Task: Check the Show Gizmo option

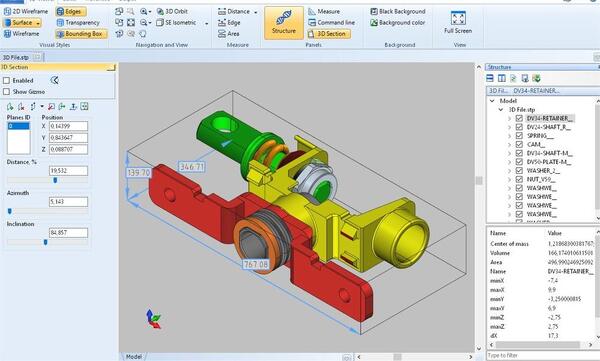Action: click(x=7, y=91)
